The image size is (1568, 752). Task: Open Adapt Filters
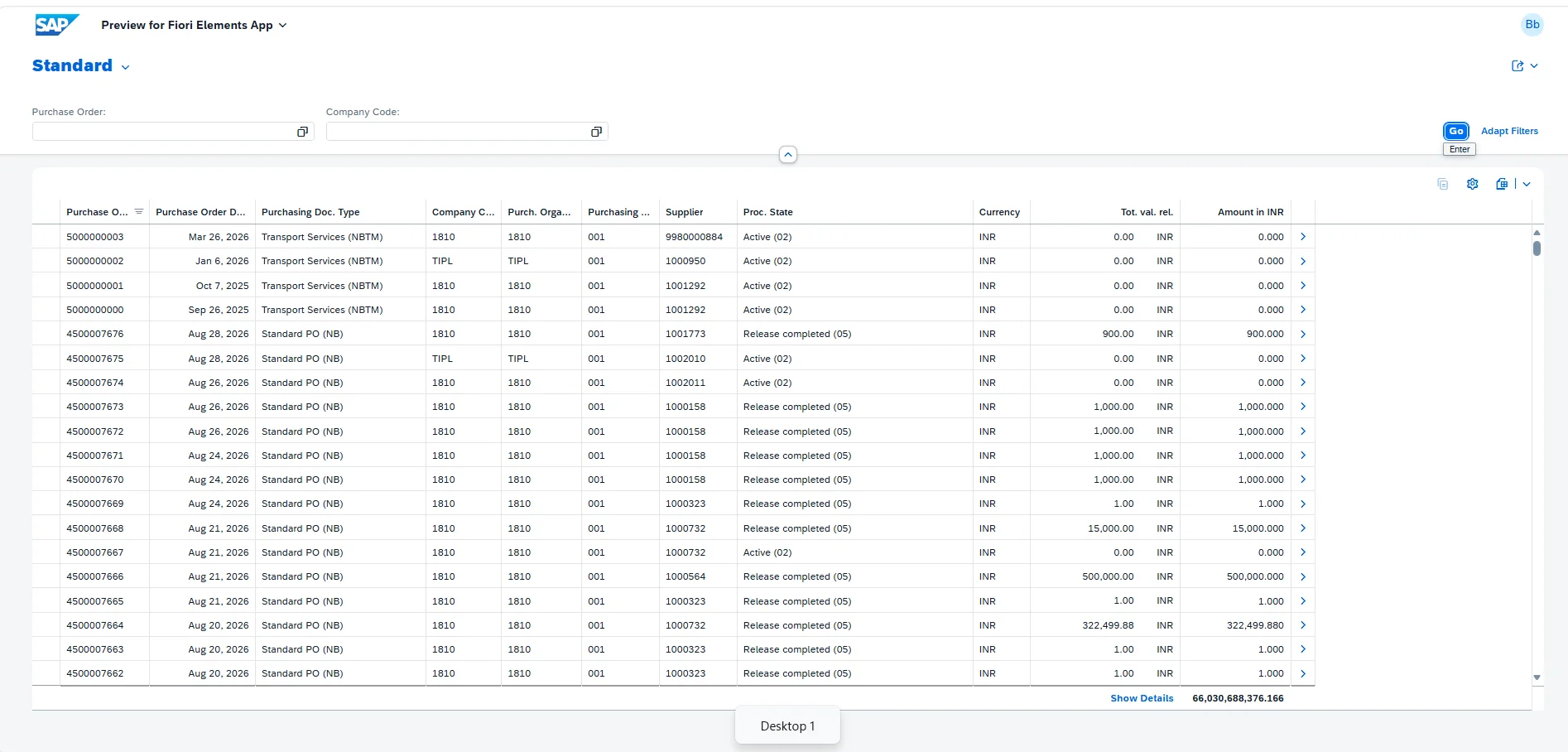point(1509,131)
